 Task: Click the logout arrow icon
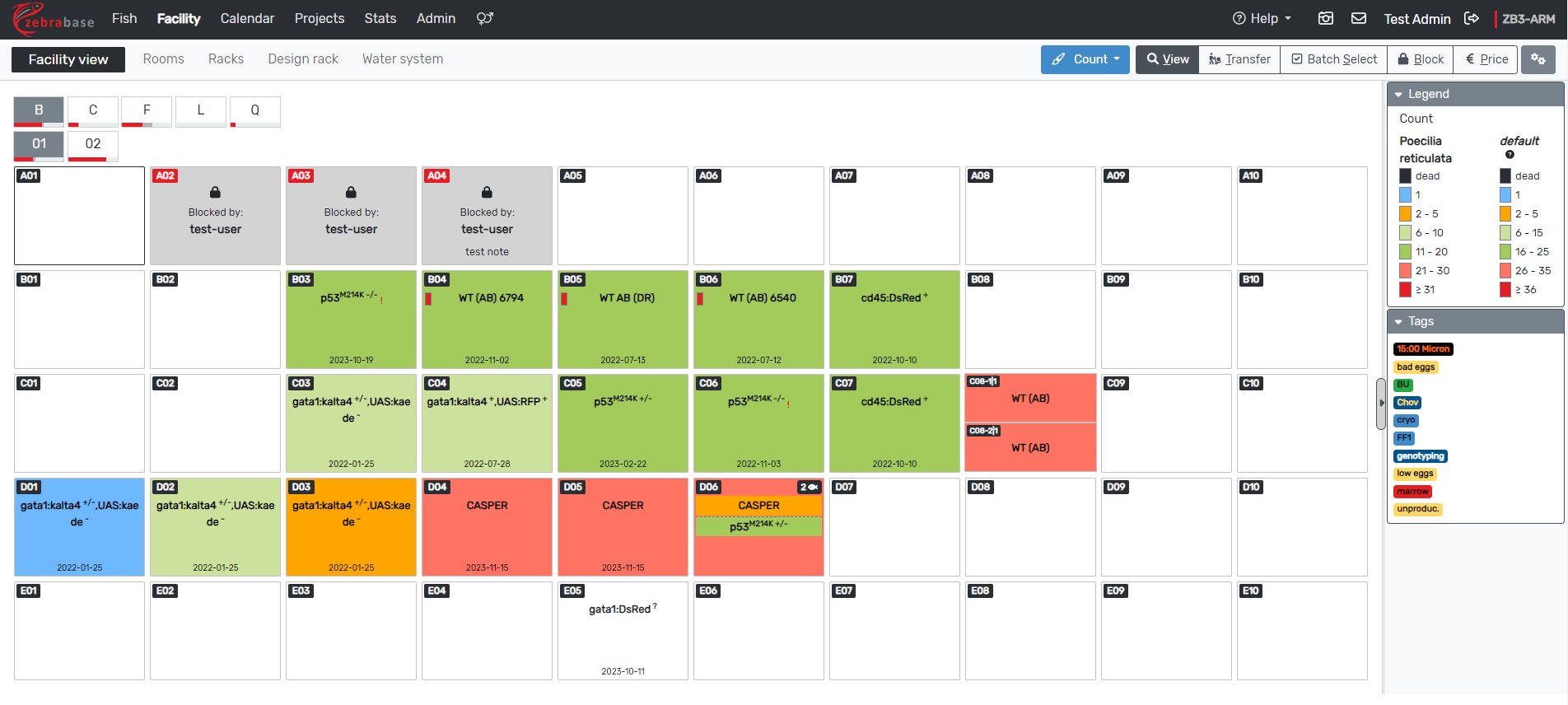(1472, 18)
